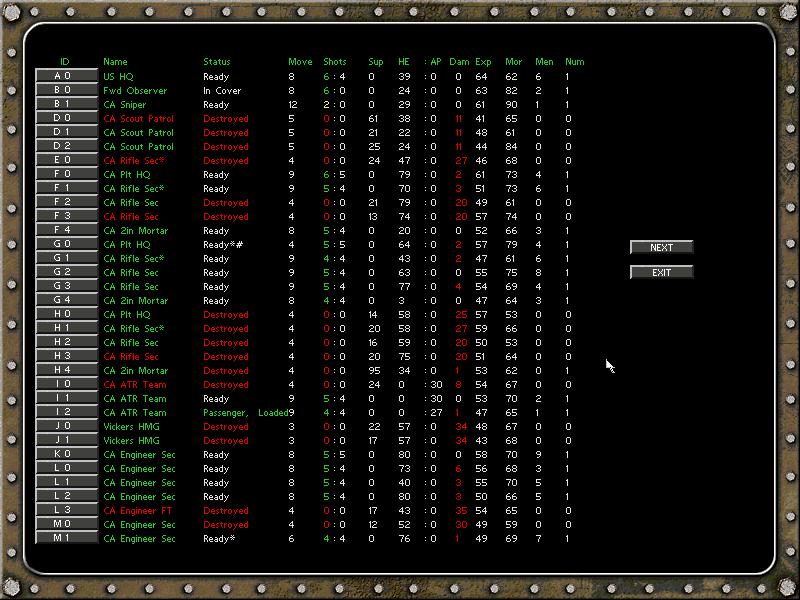Click the Move column header
The width and height of the screenshot is (800, 600).
[300, 62]
